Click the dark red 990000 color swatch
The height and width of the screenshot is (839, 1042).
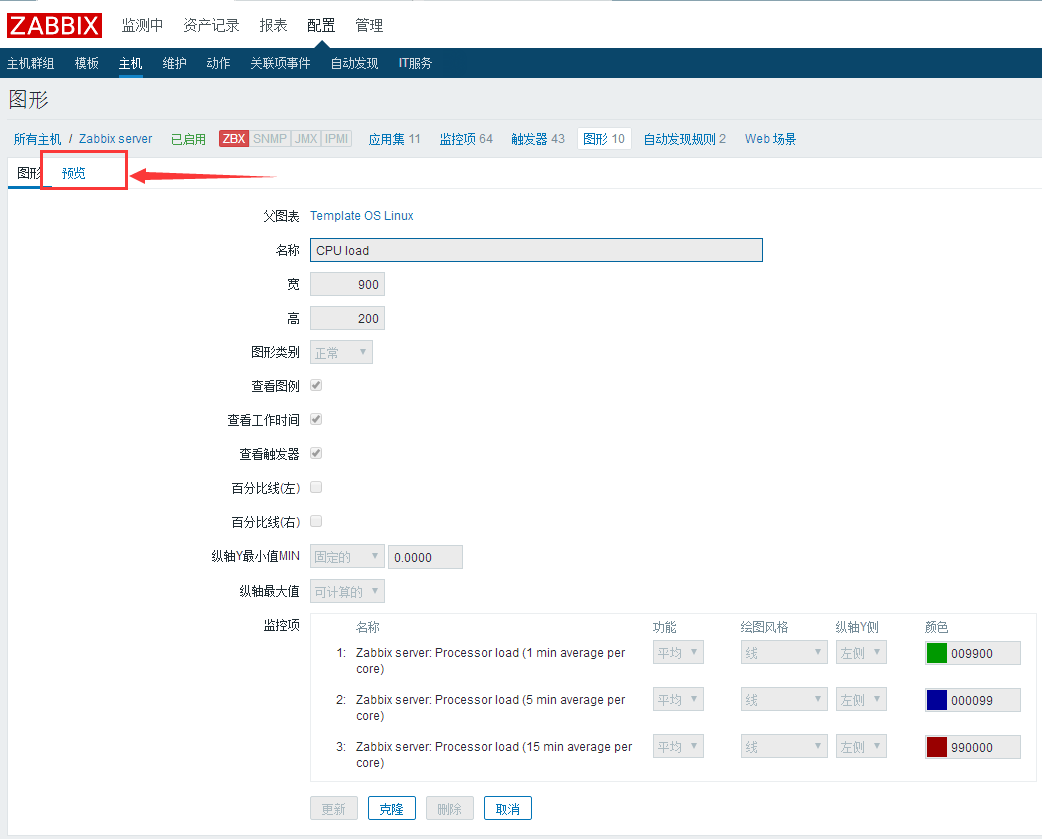point(937,747)
